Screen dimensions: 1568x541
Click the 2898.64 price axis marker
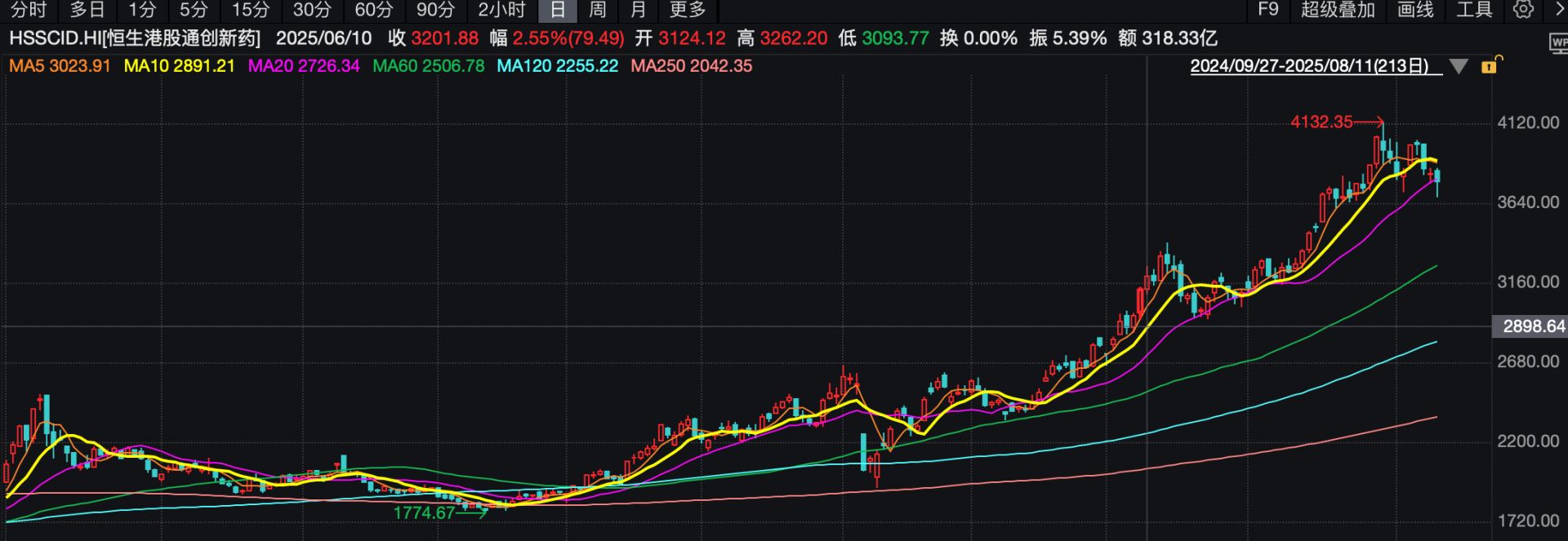(x=1533, y=326)
